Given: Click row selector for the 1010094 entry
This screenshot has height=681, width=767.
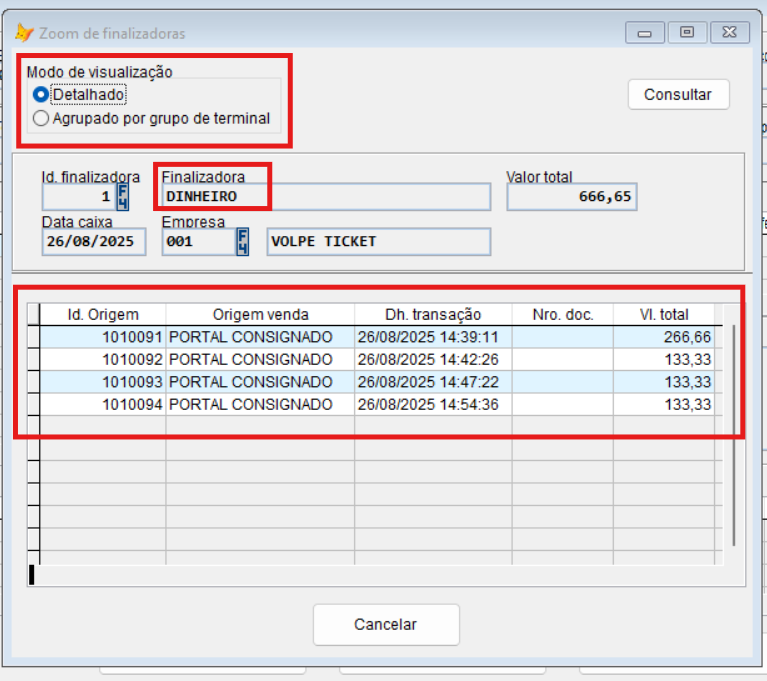Looking at the screenshot, I should point(33,405).
